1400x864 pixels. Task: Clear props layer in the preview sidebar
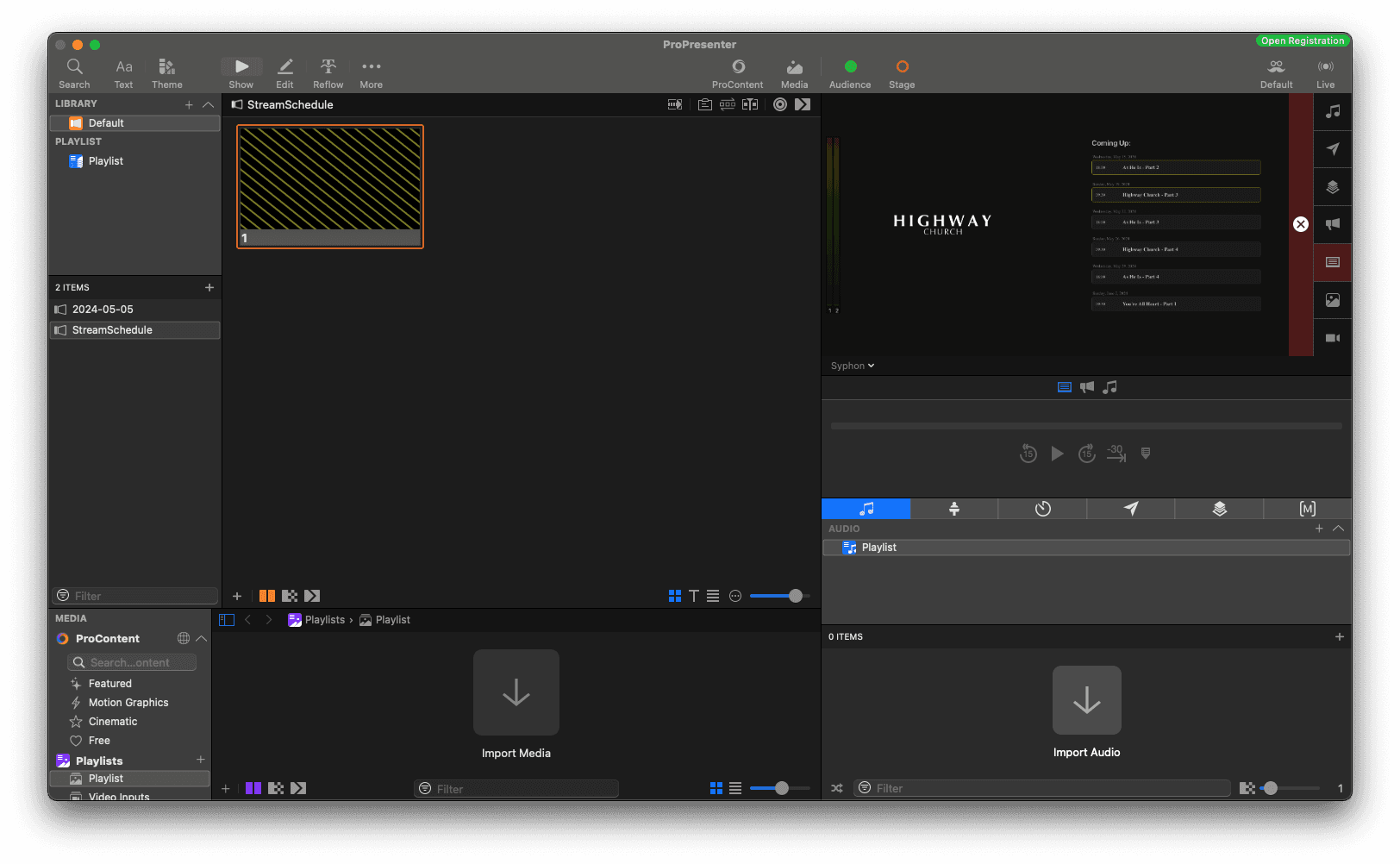(1333, 187)
